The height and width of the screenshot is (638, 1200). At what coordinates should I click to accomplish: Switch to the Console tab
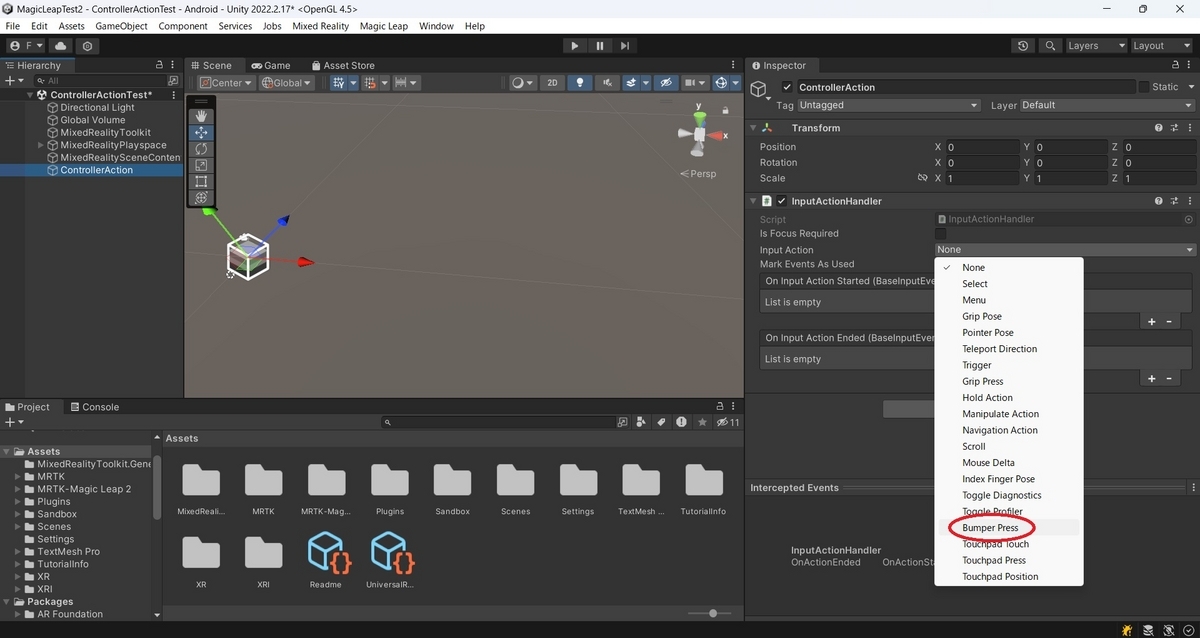tap(94, 407)
